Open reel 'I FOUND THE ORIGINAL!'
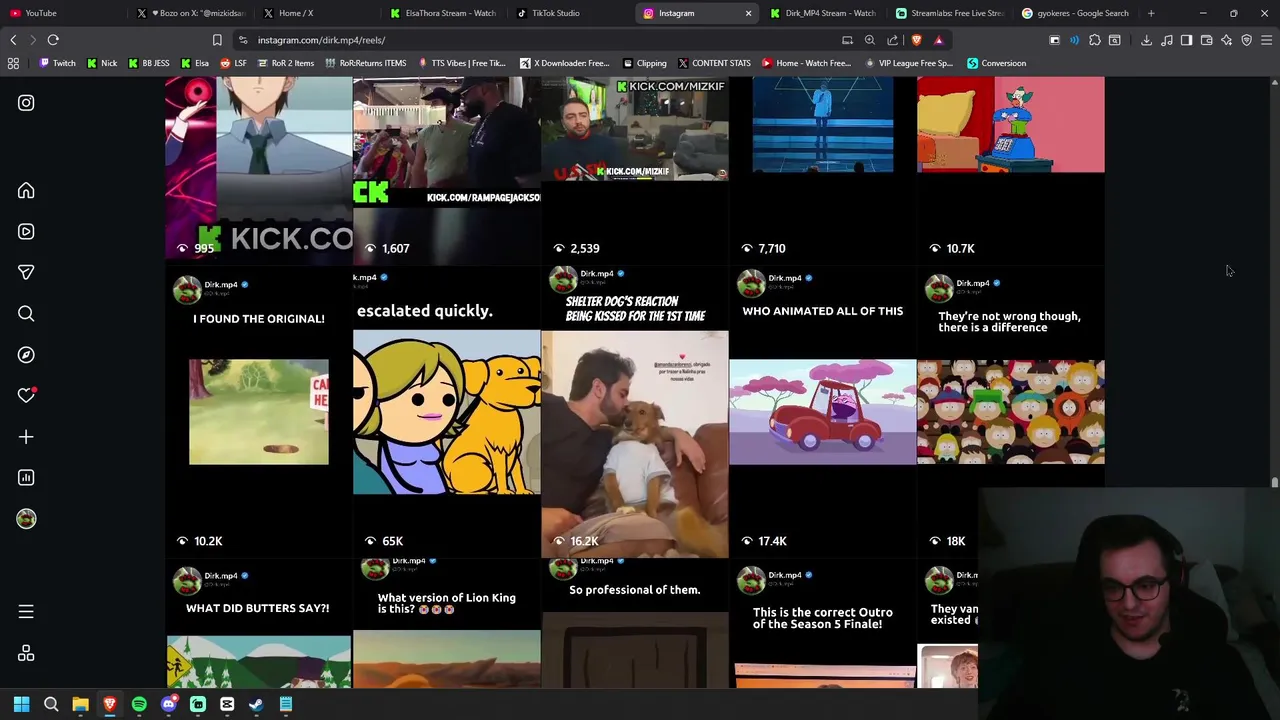 (x=258, y=412)
